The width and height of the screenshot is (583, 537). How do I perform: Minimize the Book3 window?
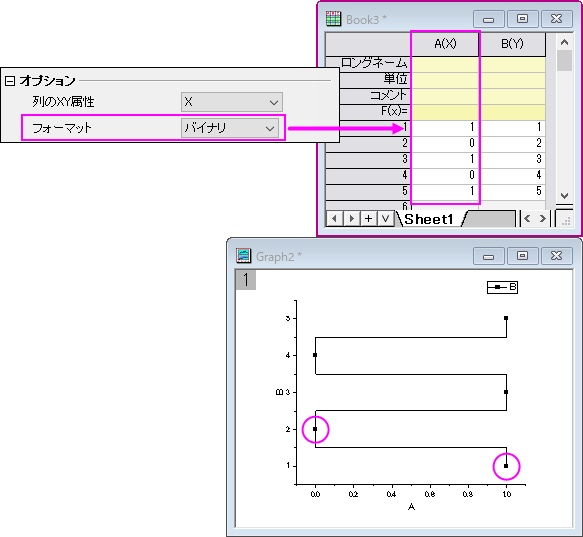(489, 19)
